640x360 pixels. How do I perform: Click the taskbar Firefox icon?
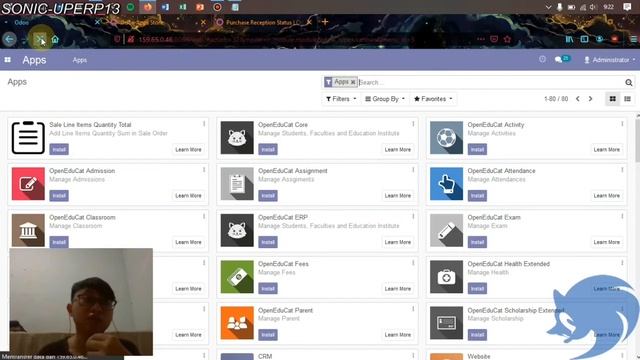(x=147, y=7)
